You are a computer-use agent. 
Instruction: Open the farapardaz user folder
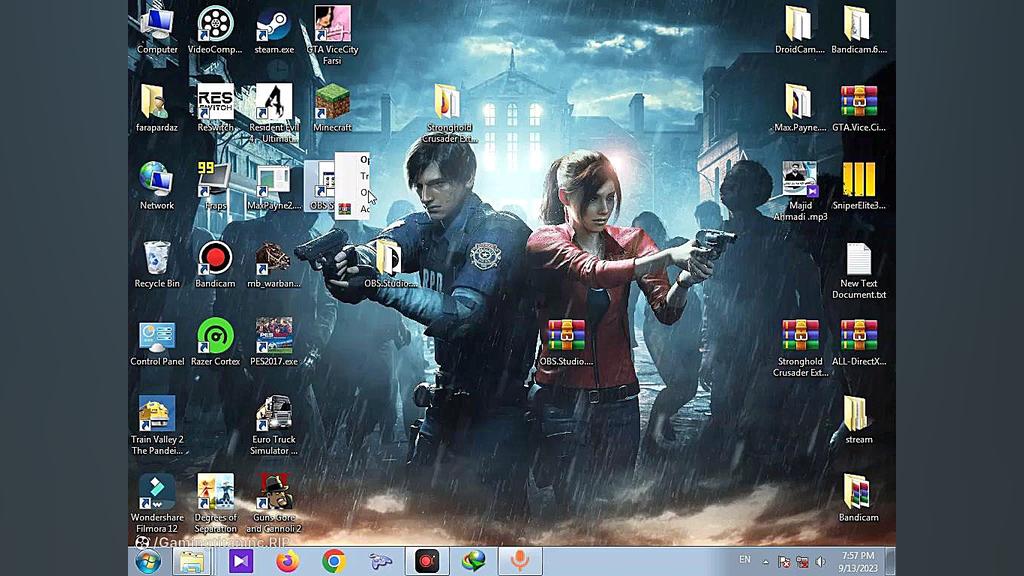coord(157,108)
